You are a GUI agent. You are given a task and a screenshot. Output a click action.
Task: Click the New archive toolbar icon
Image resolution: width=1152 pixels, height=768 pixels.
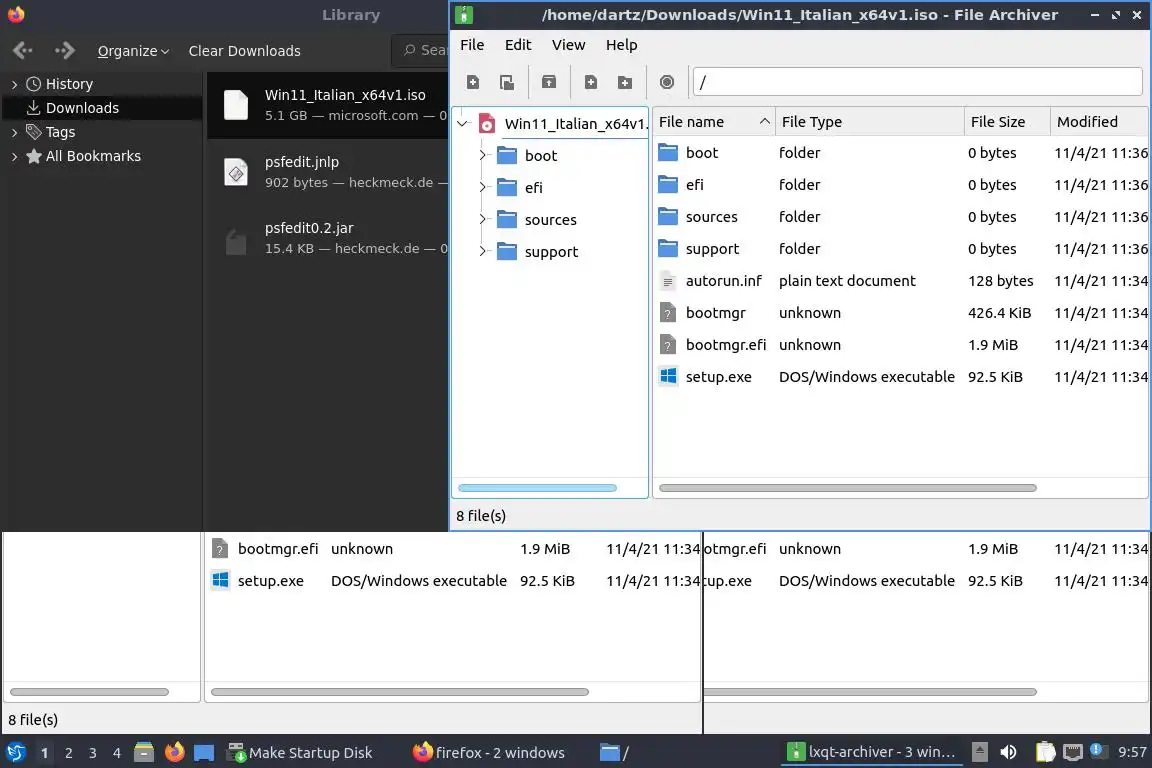pyautogui.click(x=472, y=82)
